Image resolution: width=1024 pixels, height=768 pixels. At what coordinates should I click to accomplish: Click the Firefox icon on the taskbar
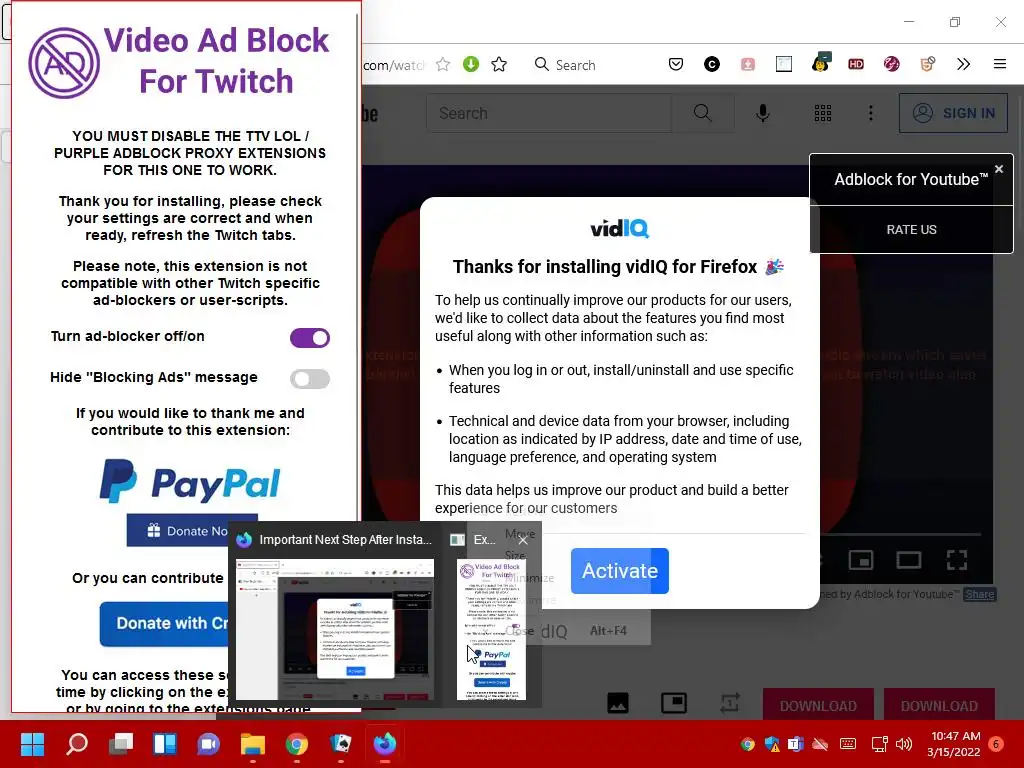385,744
